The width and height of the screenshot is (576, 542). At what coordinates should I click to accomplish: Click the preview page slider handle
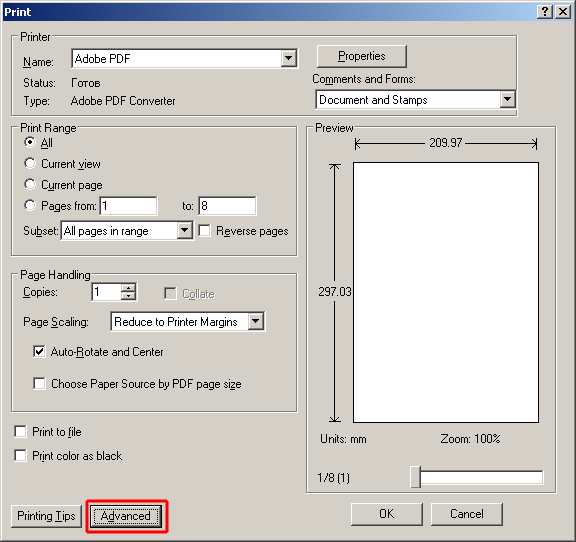(415, 477)
